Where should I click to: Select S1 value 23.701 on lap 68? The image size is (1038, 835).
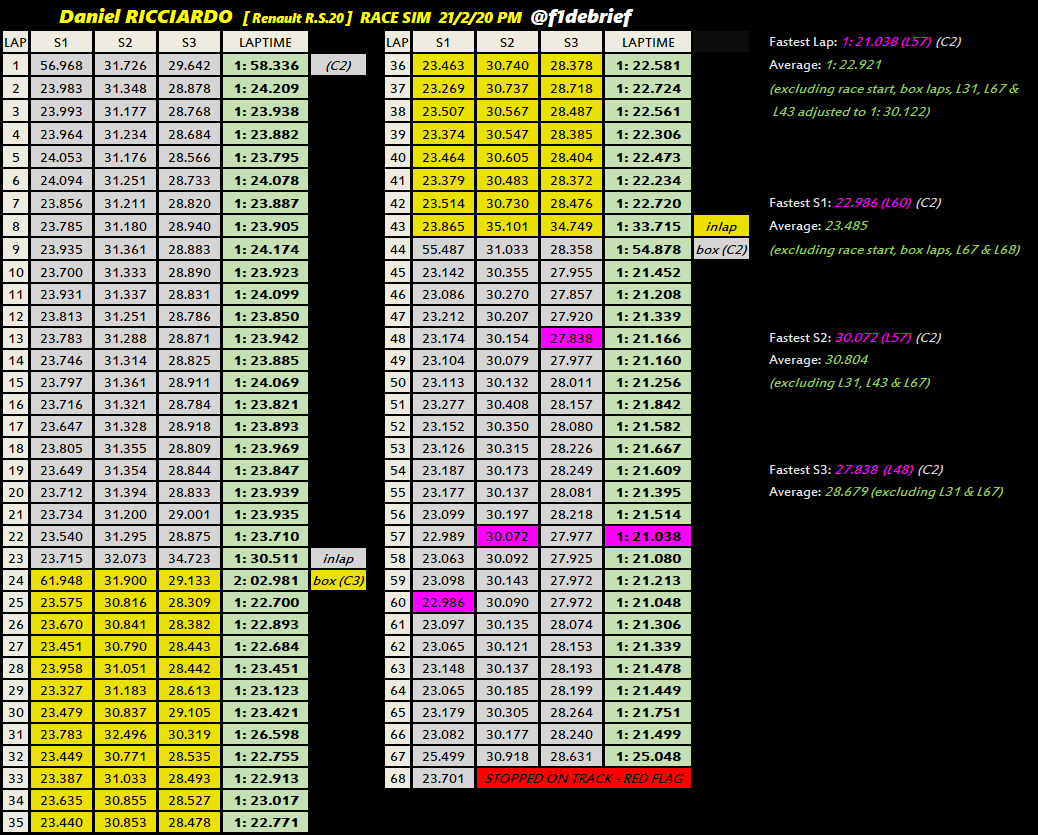443,778
